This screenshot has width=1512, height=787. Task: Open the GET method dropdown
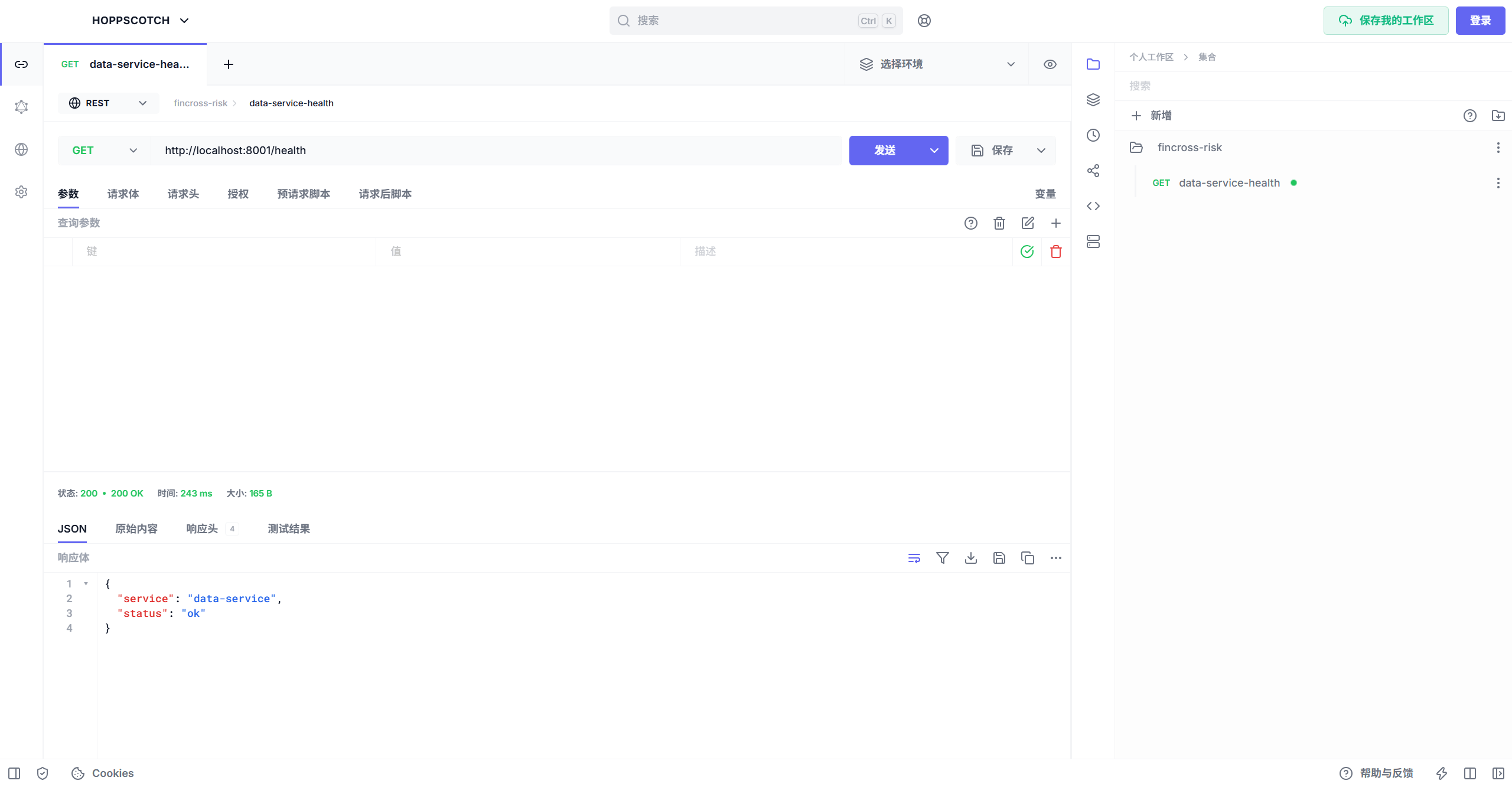(x=105, y=151)
